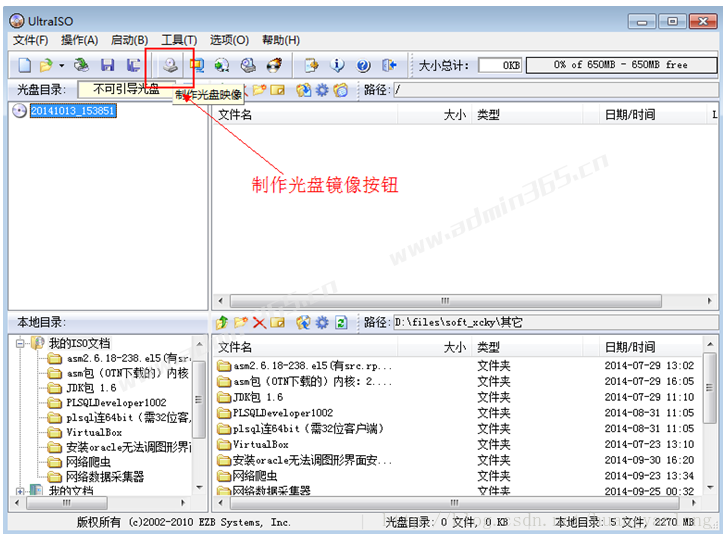
Task: Open the 启动(B) menu
Action: (130, 40)
